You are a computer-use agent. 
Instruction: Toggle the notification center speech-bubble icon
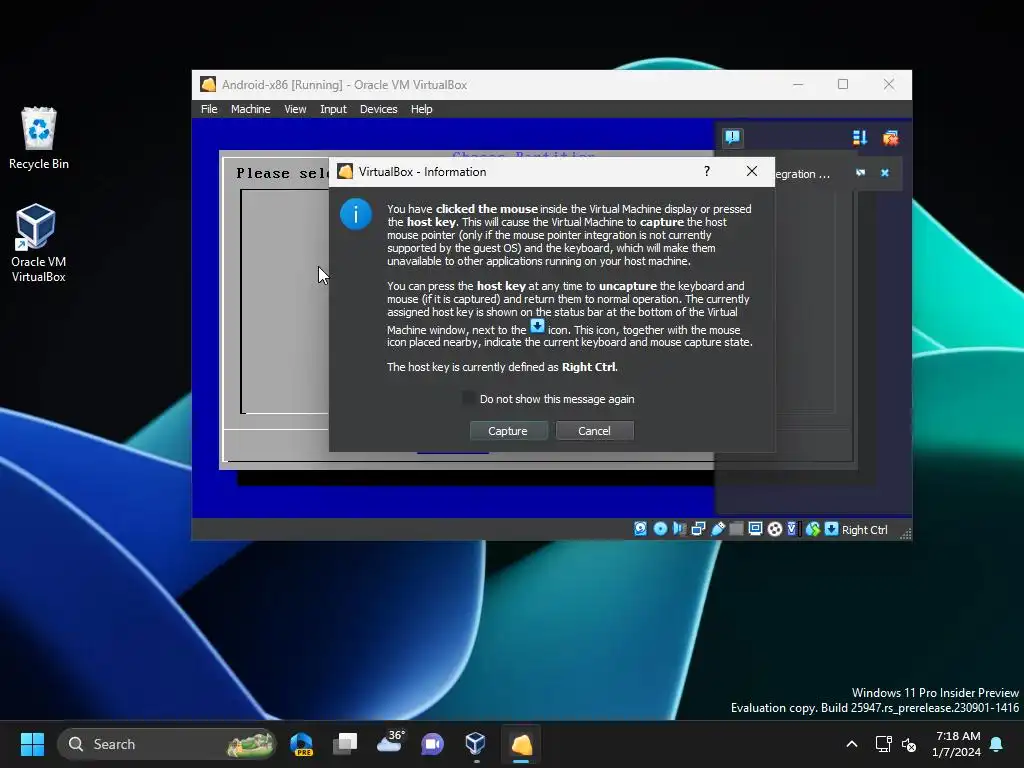[733, 137]
